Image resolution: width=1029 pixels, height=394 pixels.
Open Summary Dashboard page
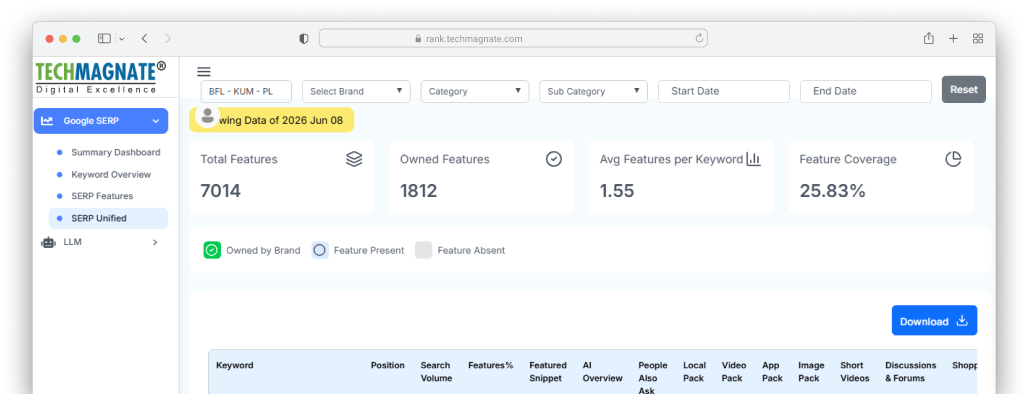[x=116, y=152]
